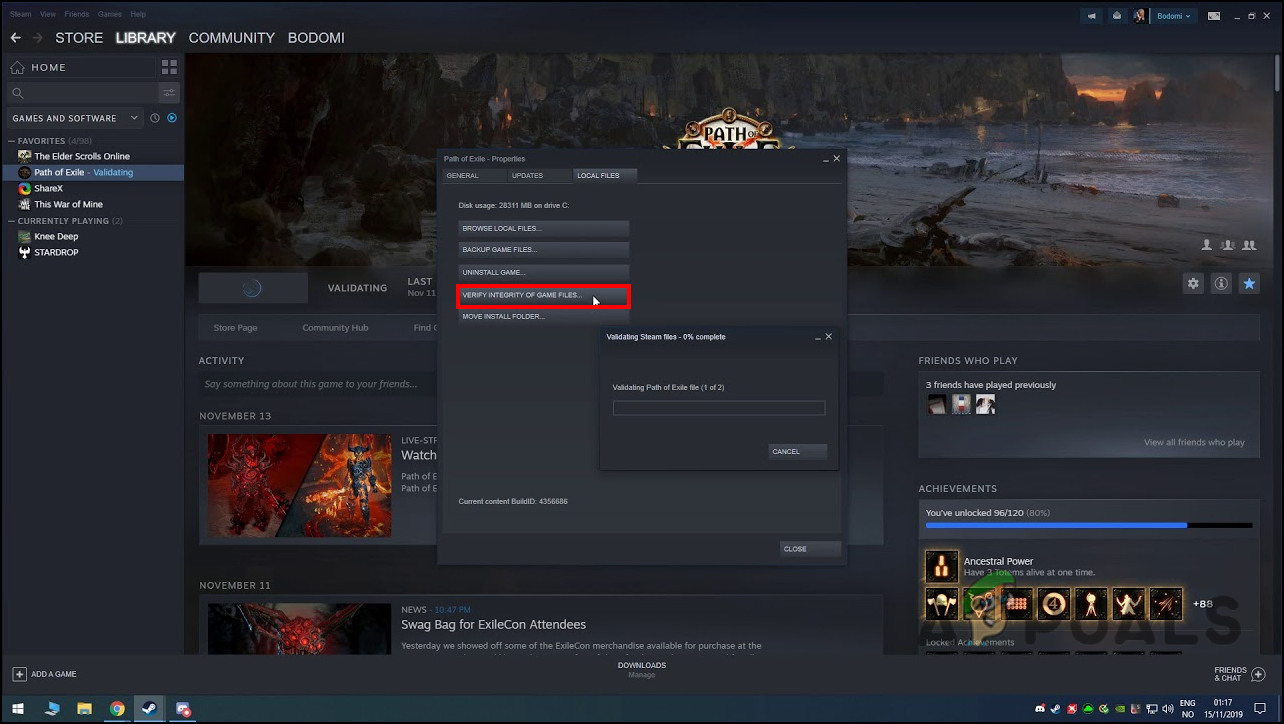Click the Add a Game plus icon

(x=19, y=674)
